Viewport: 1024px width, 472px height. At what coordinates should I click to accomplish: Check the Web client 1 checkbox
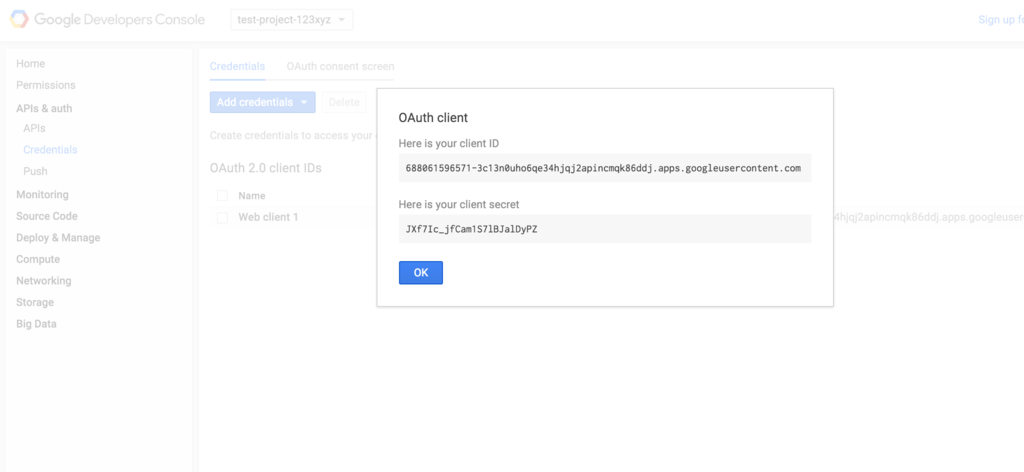[222, 217]
